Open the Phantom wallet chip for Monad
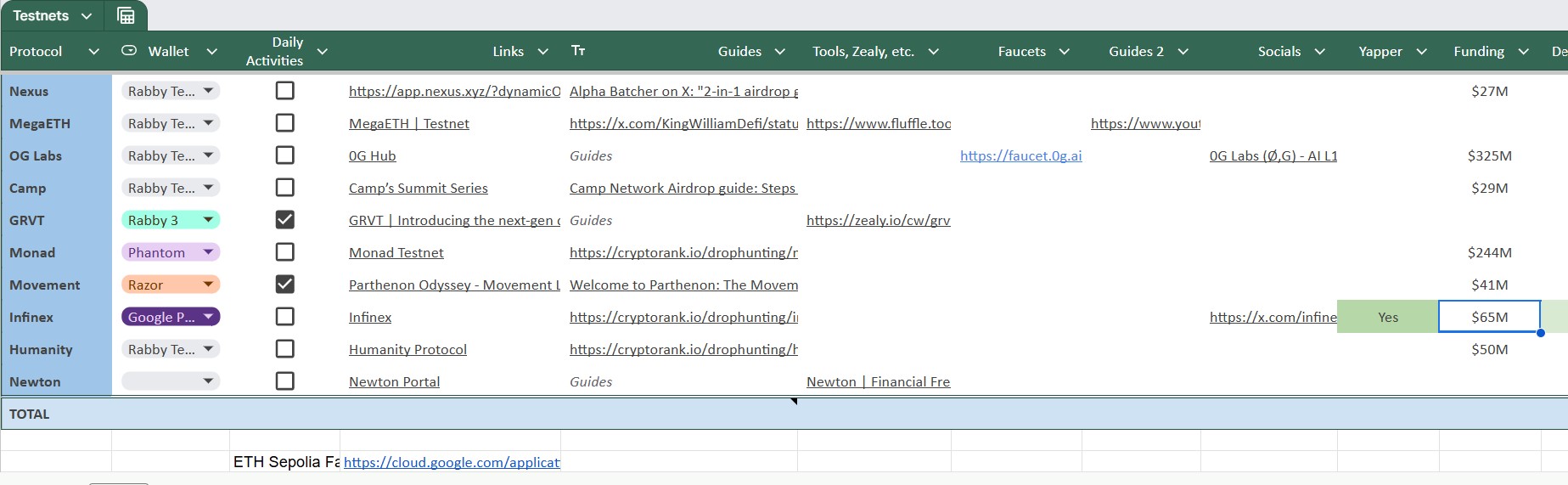Image resolution: width=1568 pixels, height=485 pixels. (x=171, y=252)
